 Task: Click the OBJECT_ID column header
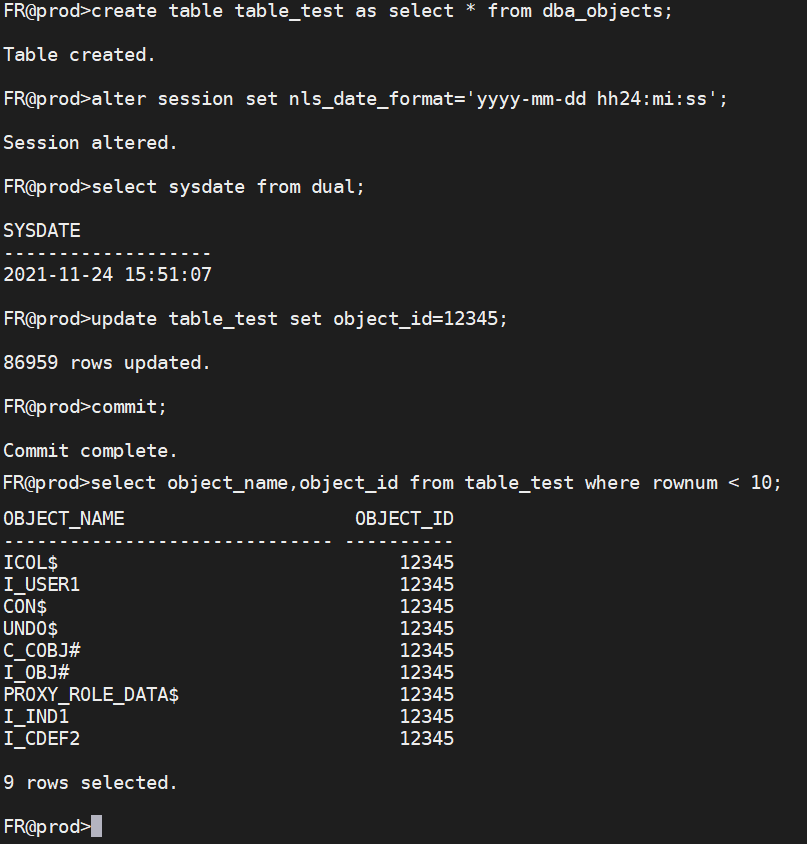[404, 519]
